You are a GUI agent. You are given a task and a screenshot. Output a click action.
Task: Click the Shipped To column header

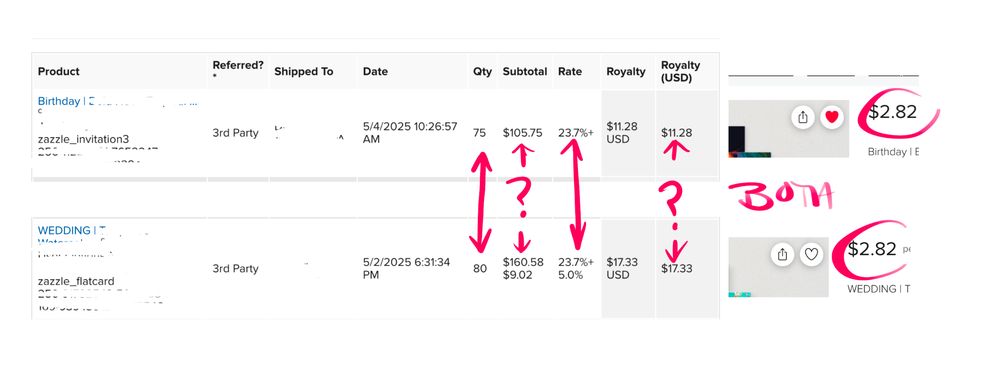point(304,71)
